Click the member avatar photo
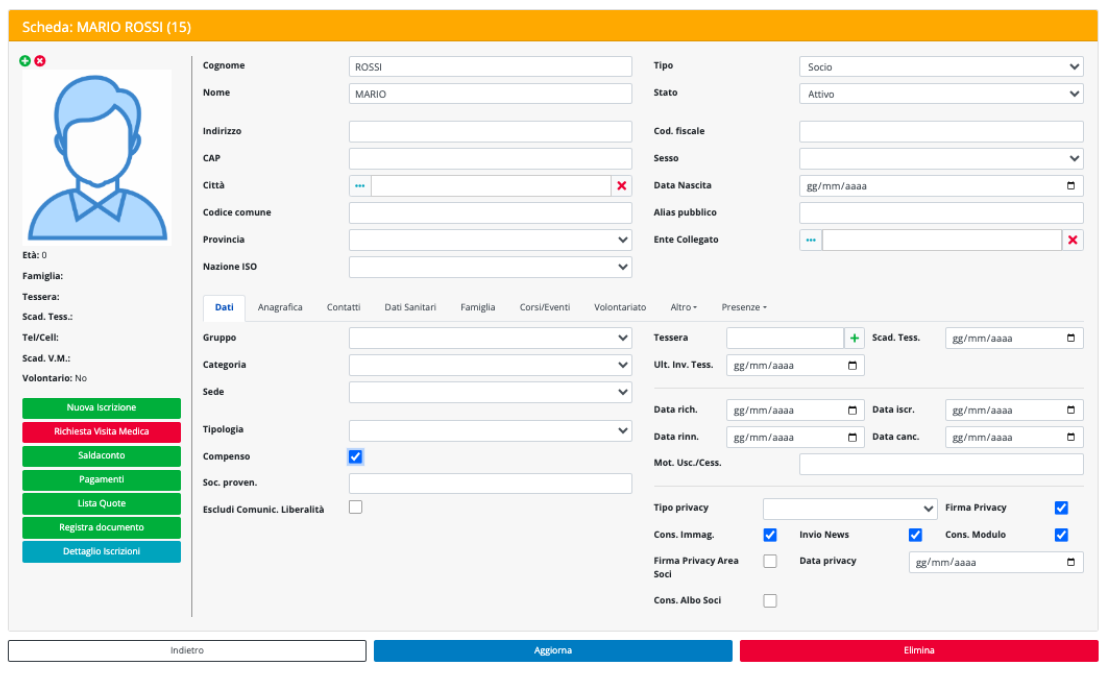The image size is (1108, 673). 97,157
